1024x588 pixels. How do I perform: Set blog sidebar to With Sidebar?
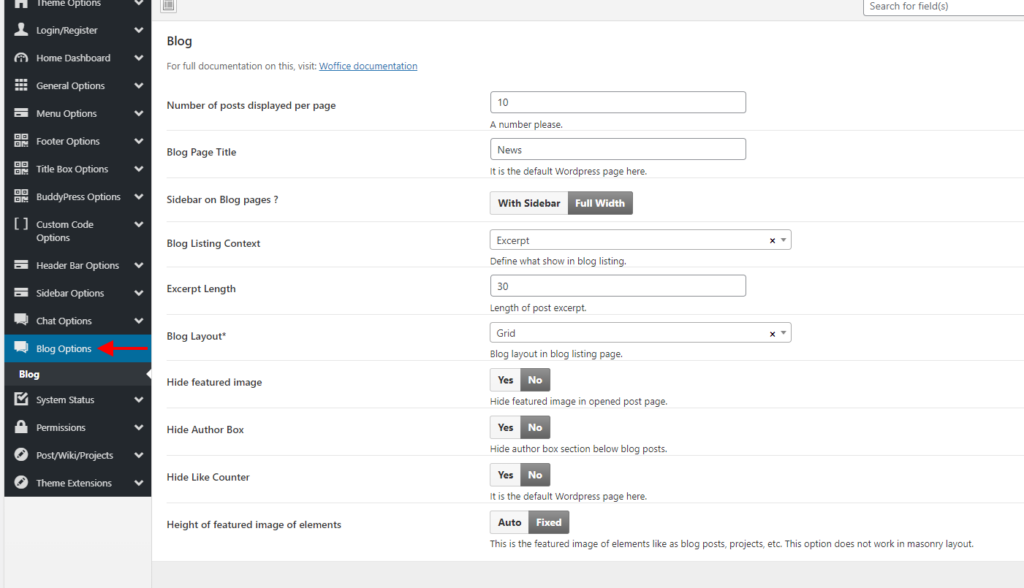pos(529,203)
